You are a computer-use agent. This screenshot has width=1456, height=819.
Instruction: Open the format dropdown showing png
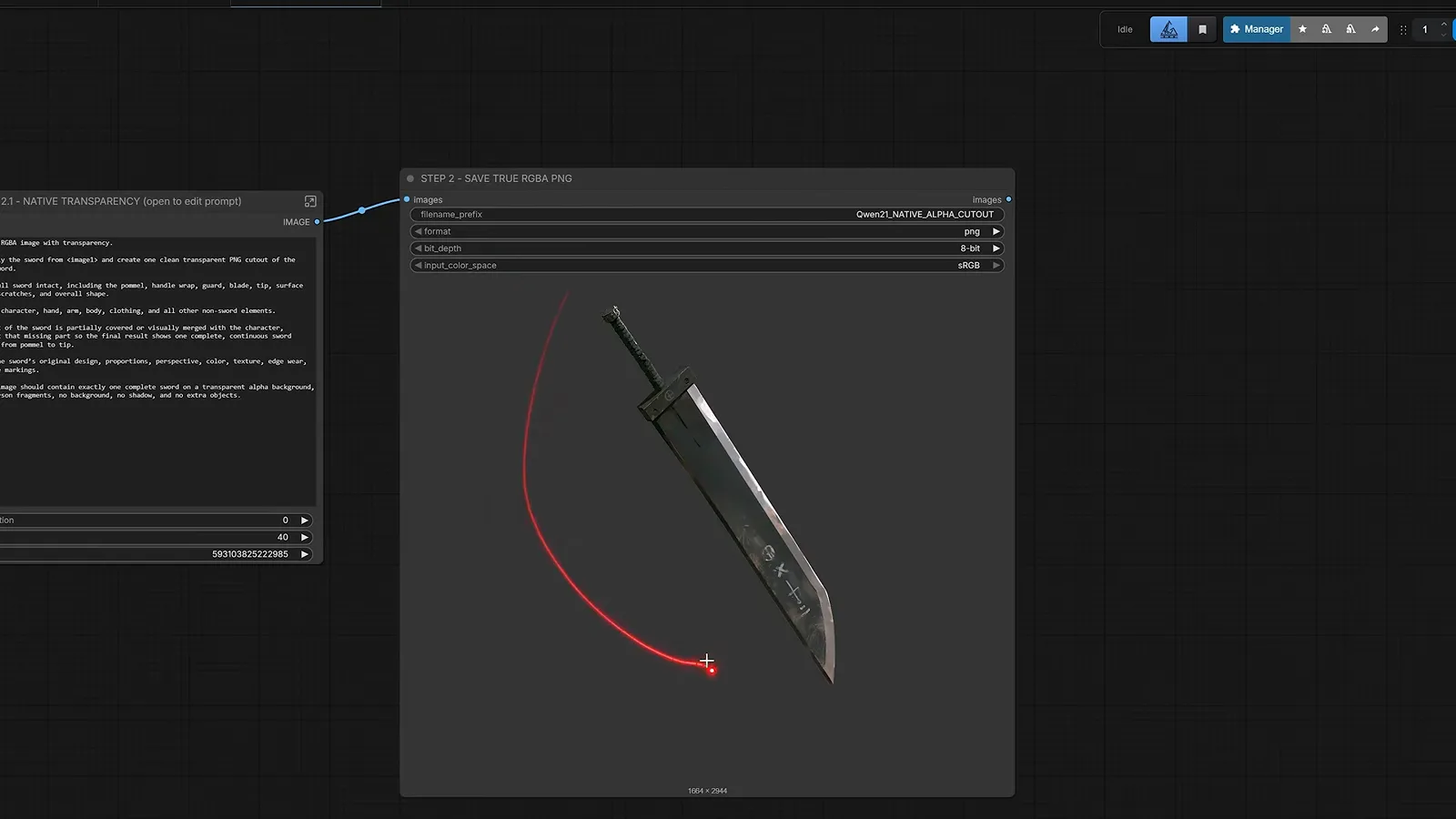click(x=707, y=231)
